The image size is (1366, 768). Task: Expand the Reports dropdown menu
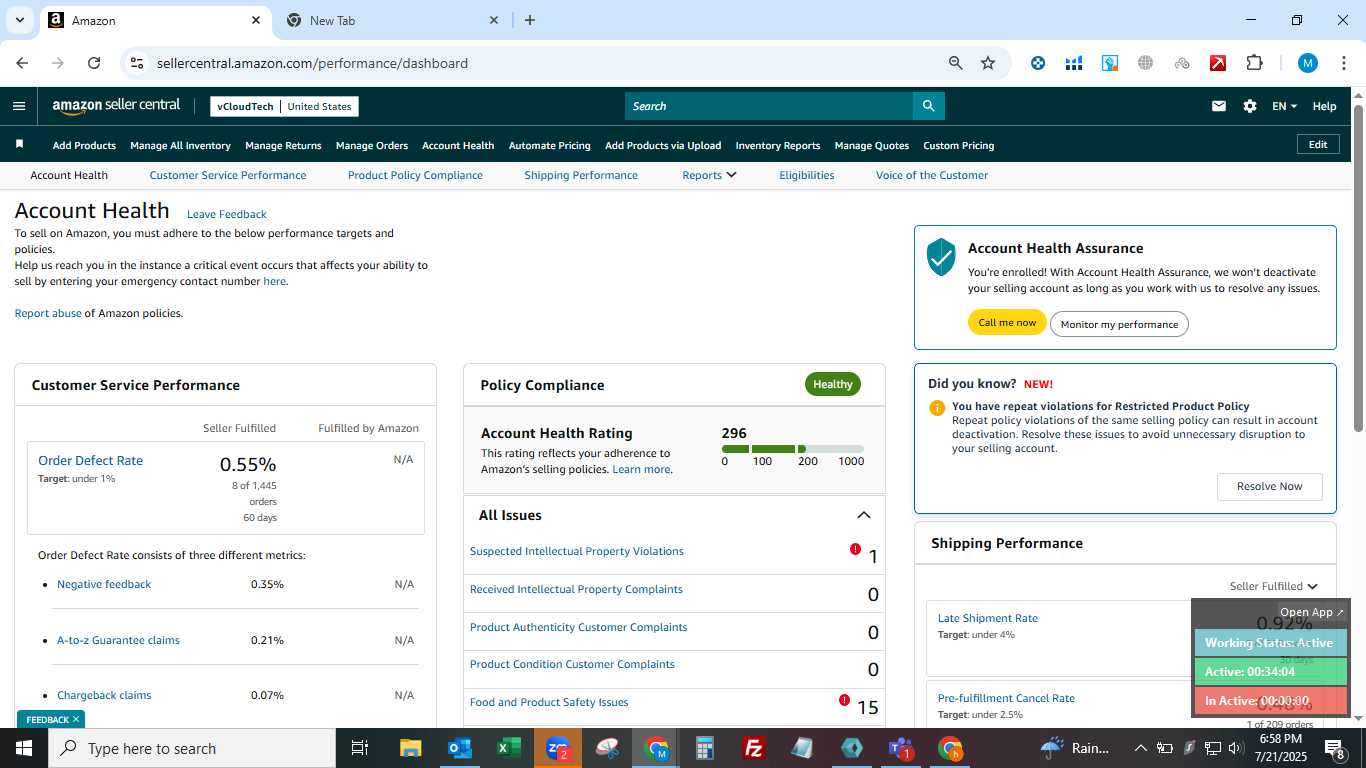pos(709,175)
